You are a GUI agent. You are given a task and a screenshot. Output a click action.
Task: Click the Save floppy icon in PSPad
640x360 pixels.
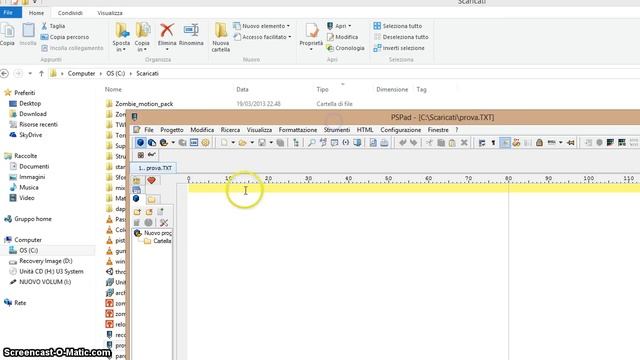262,142
